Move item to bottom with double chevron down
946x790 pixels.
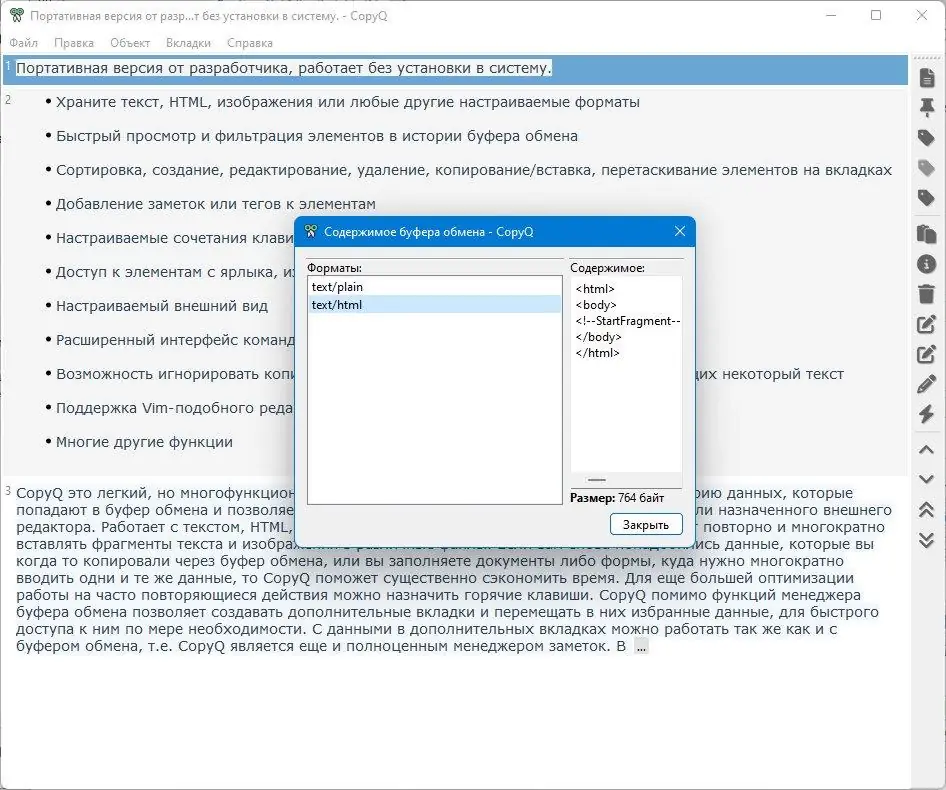(927, 540)
